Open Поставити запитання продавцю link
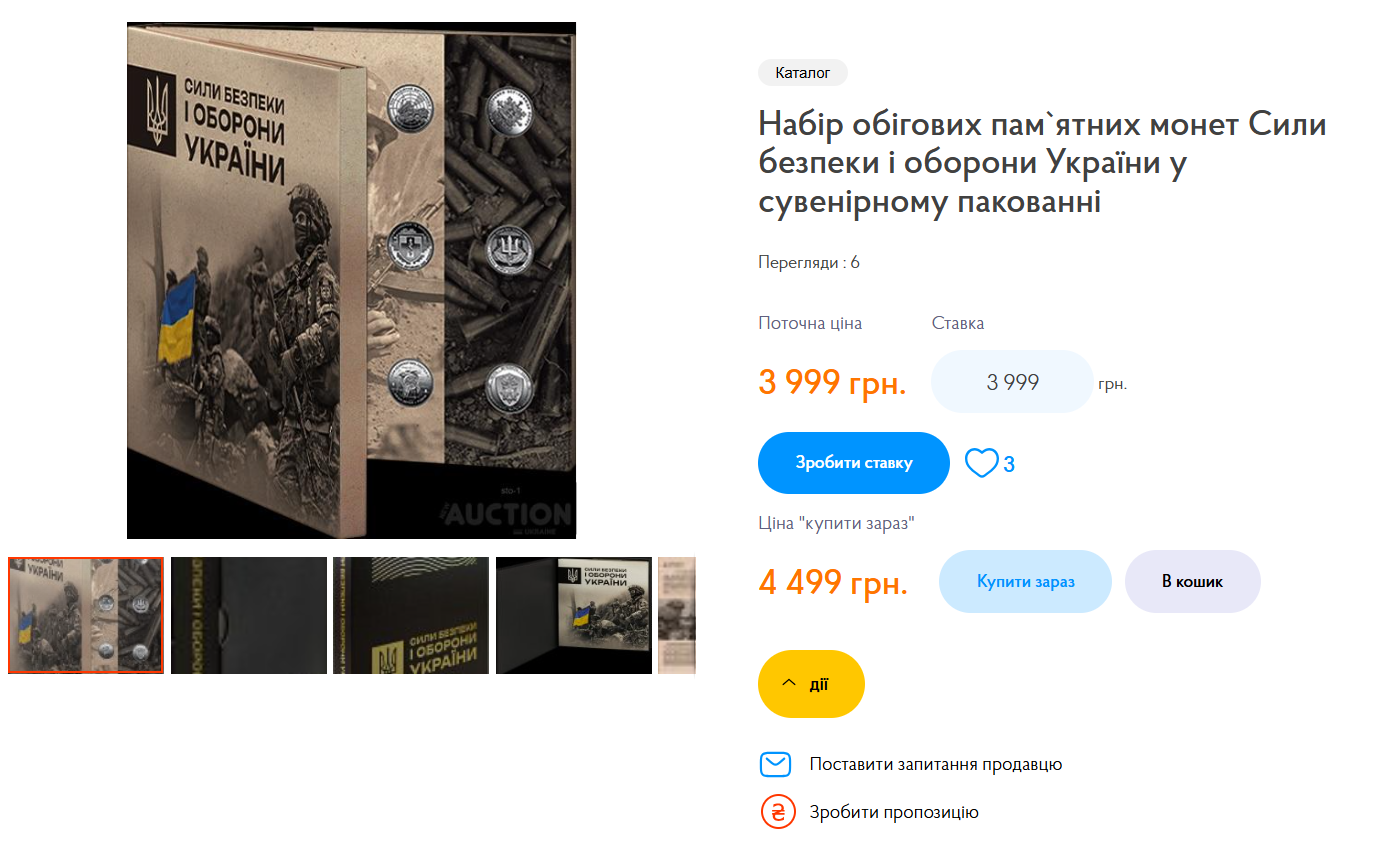The image size is (1387, 848). tap(936, 764)
